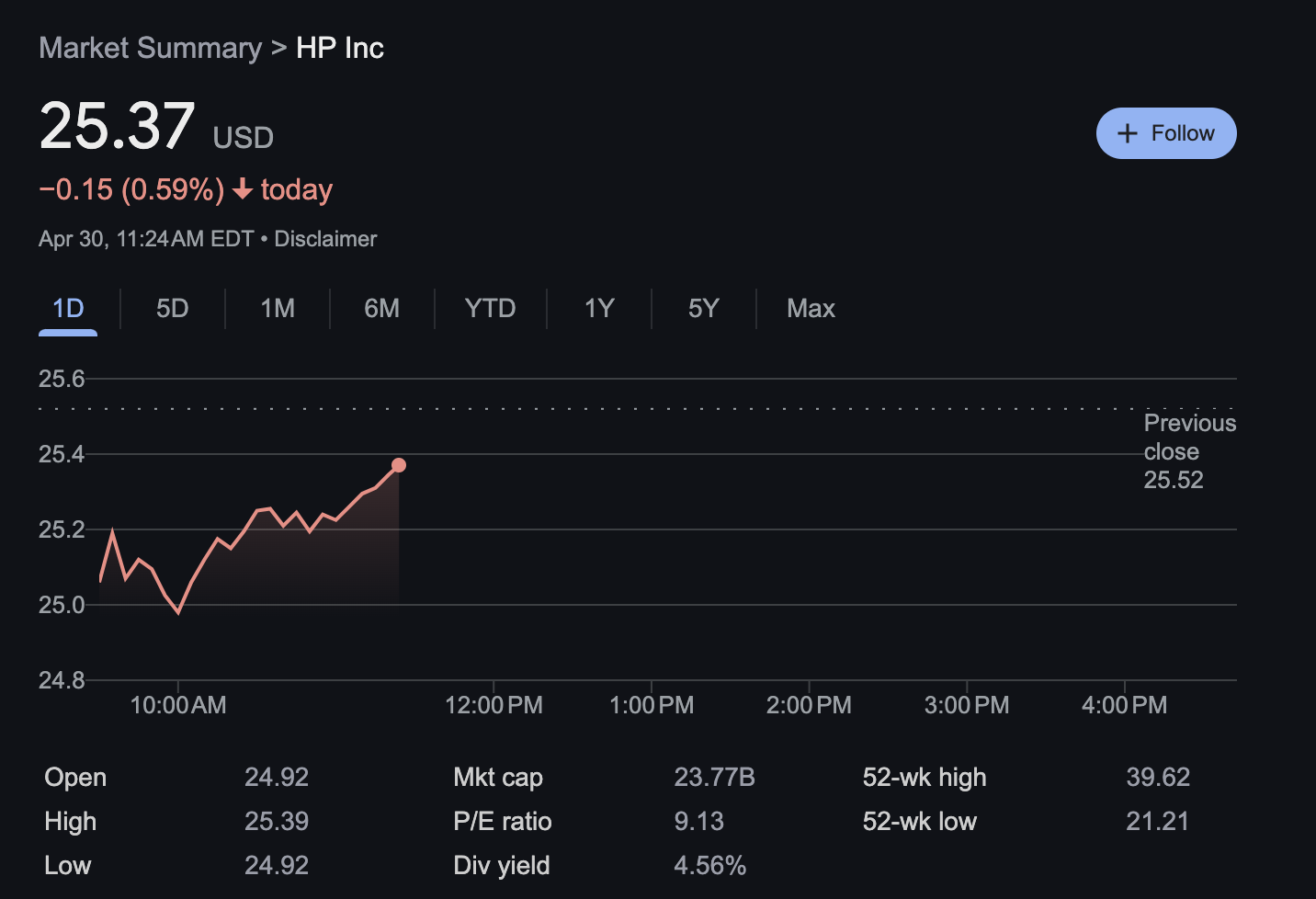Click the Open value 24.92
This screenshot has width=1316, height=899.
tap(277, 778)
